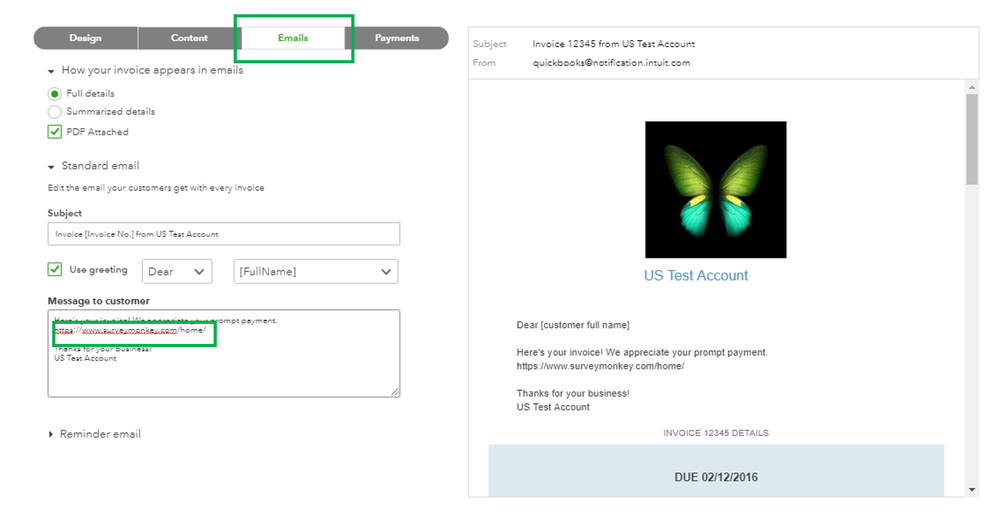Choose the Summarized details radio option
The height and width of the screenshot is (518, 999).
pos(55,112)
